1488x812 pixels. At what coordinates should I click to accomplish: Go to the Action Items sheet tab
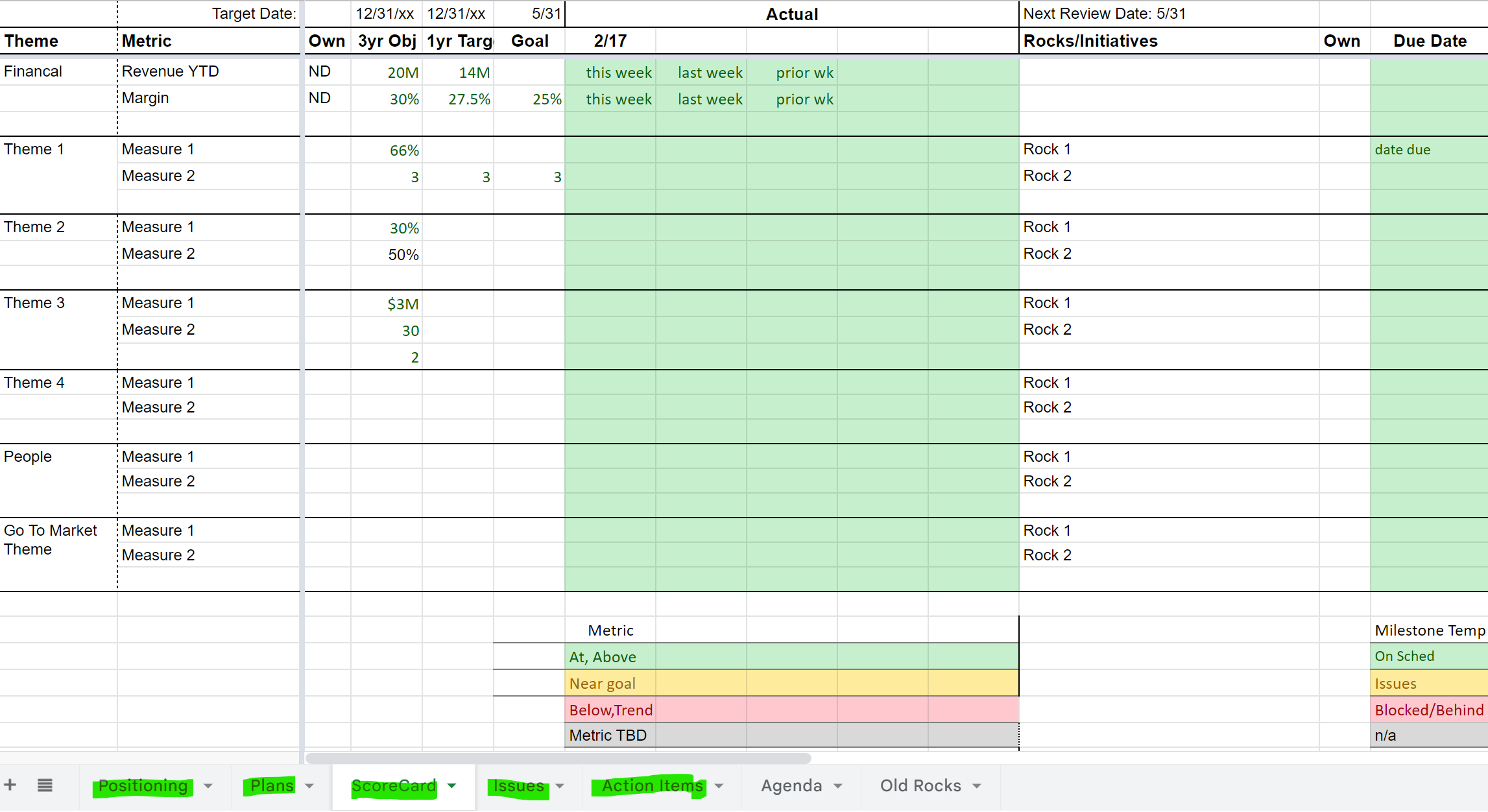[x=651, y=786]
